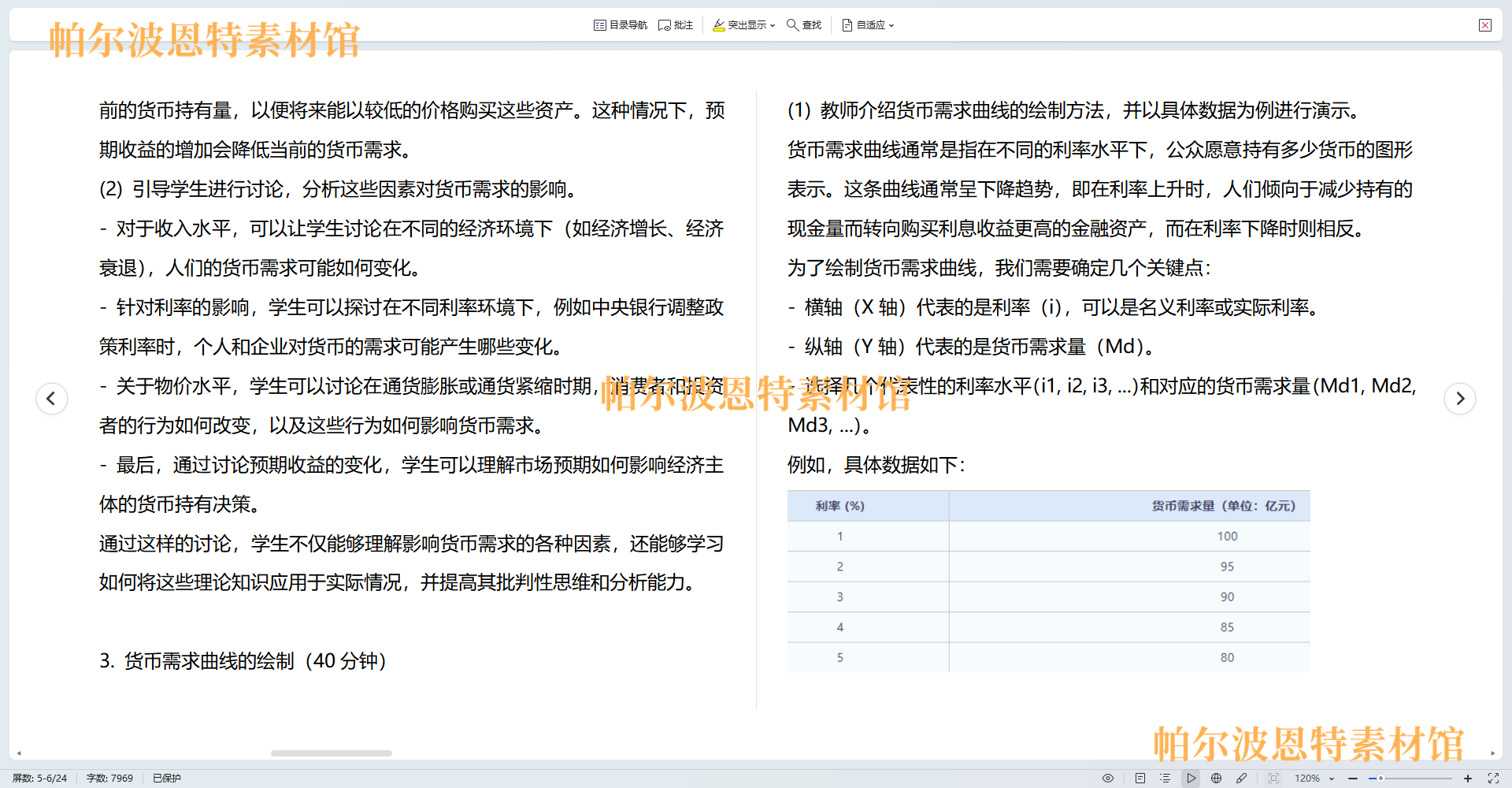Click the horizontal scrollbar thumb
Screen dimensions: 1512x788
click(x=332, y=753)
